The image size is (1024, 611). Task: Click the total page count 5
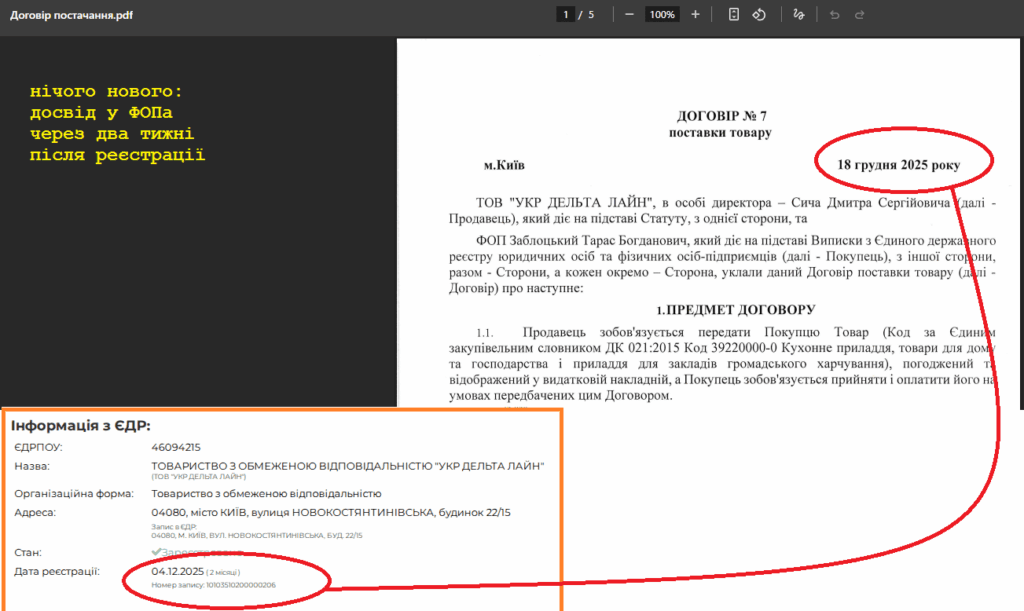(591, 15)
